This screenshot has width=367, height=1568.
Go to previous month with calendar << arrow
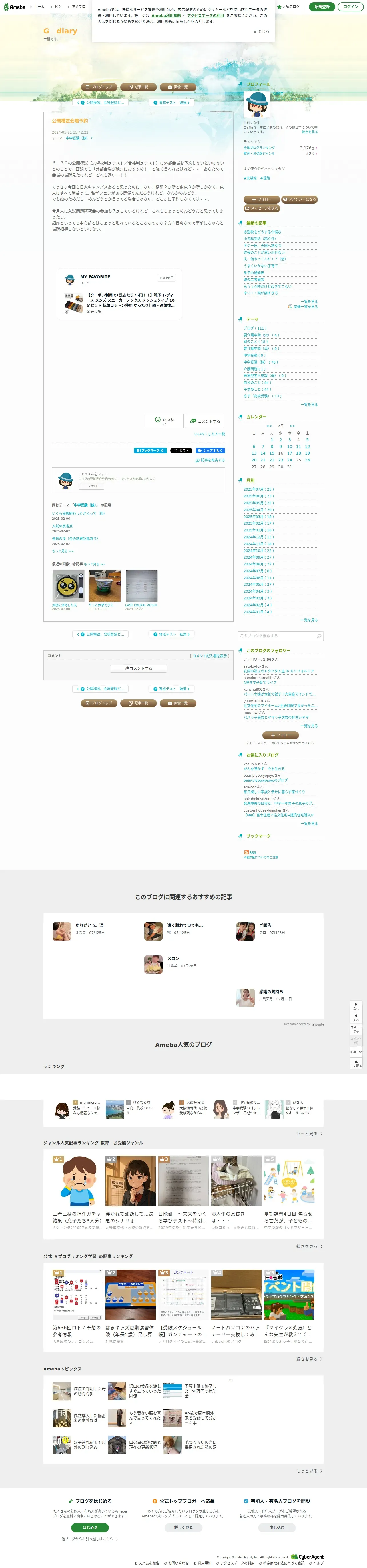[x=269, y=426]
